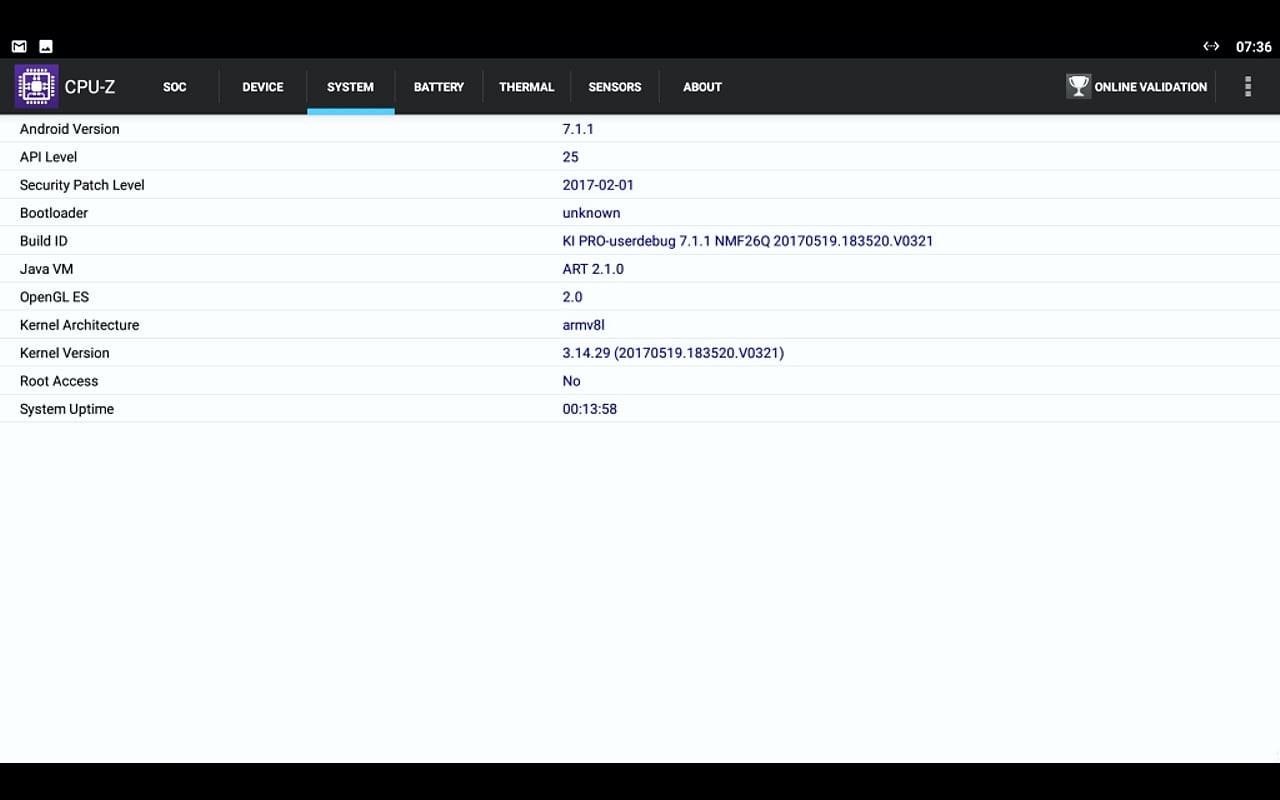Click the trophy icon for online validation
This screenshot has width=1280, height=800.
click(1078, 86)
